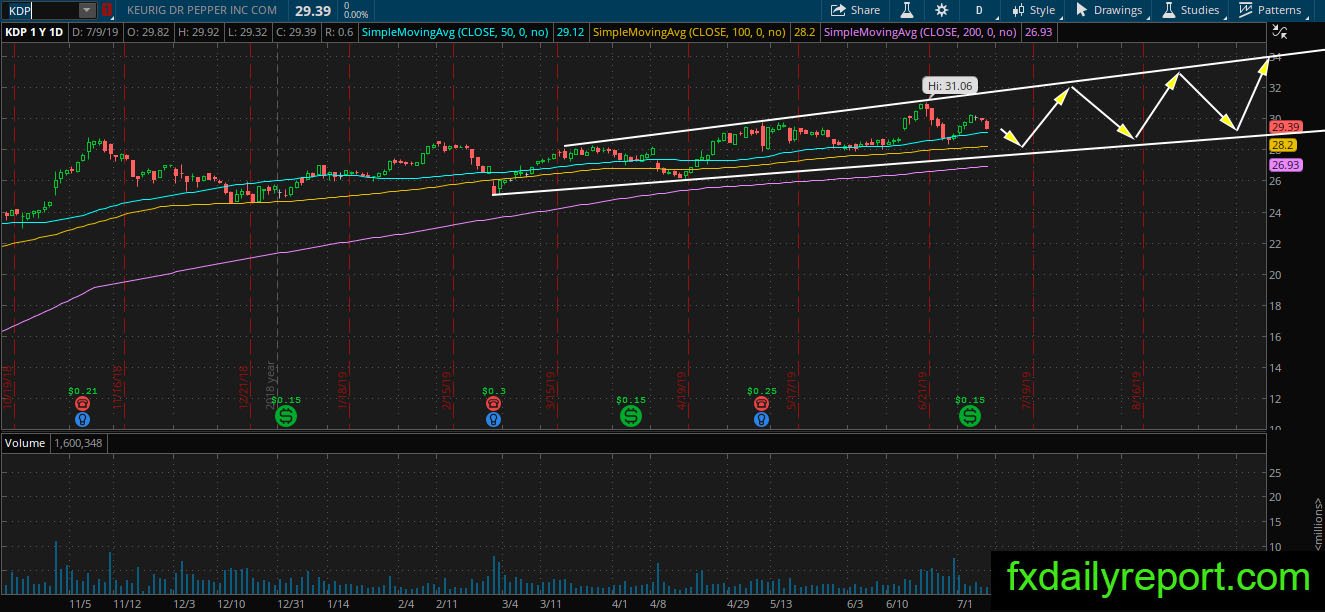Click the $0.3 earnings phone icon

pyautogui.click(x=493, y=403)
